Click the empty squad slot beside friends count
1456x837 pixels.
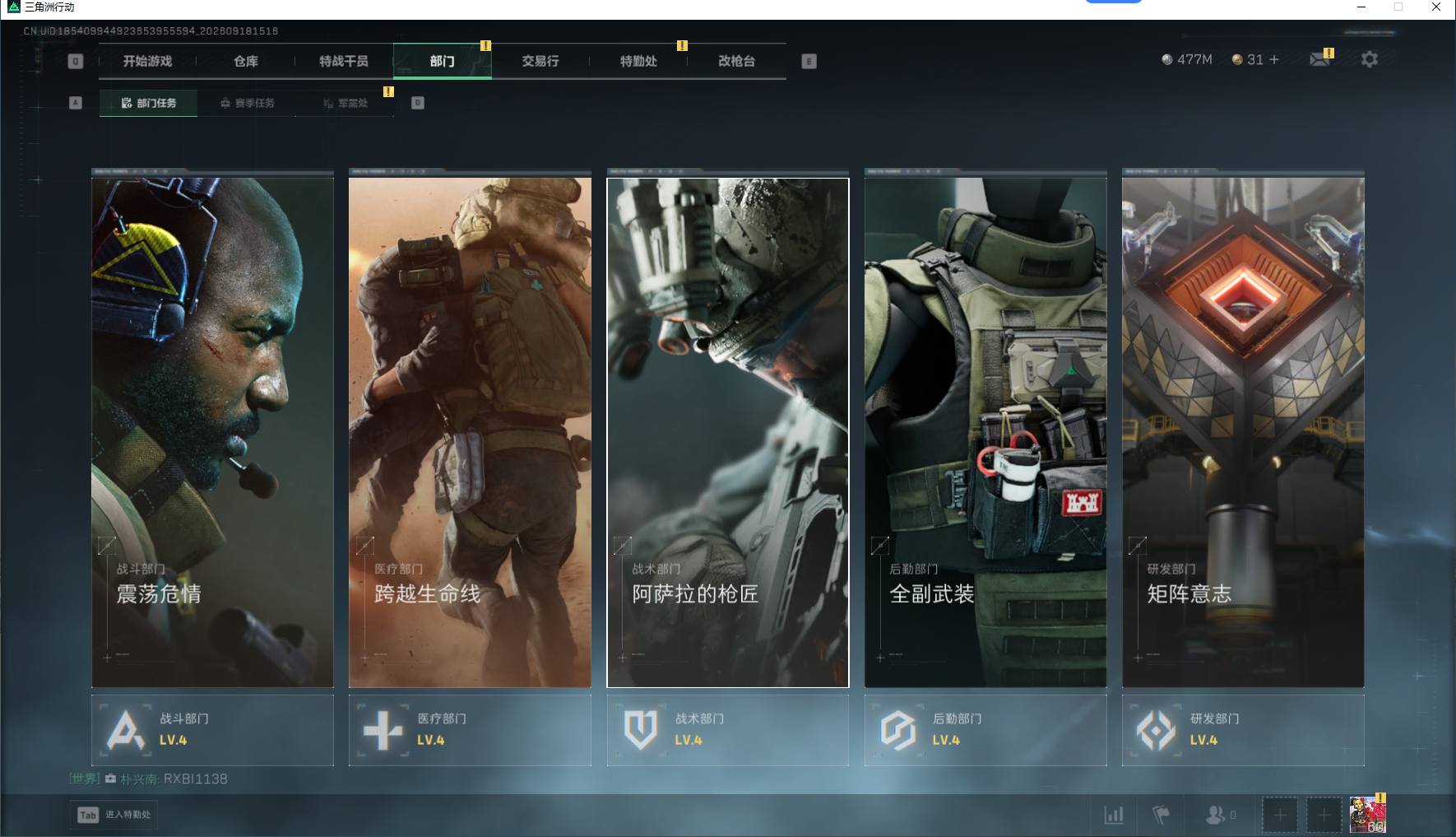[1279, 815]
